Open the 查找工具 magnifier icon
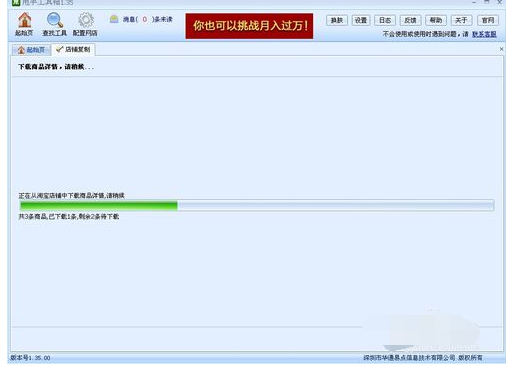Screen dimensions: 506x368 55,24
